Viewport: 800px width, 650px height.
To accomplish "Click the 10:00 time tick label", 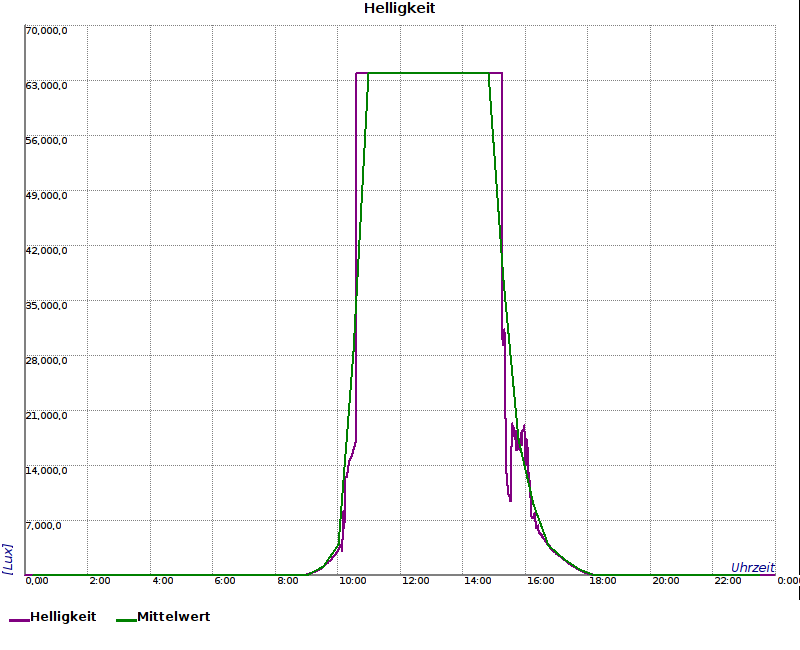I will pos(353,581).
